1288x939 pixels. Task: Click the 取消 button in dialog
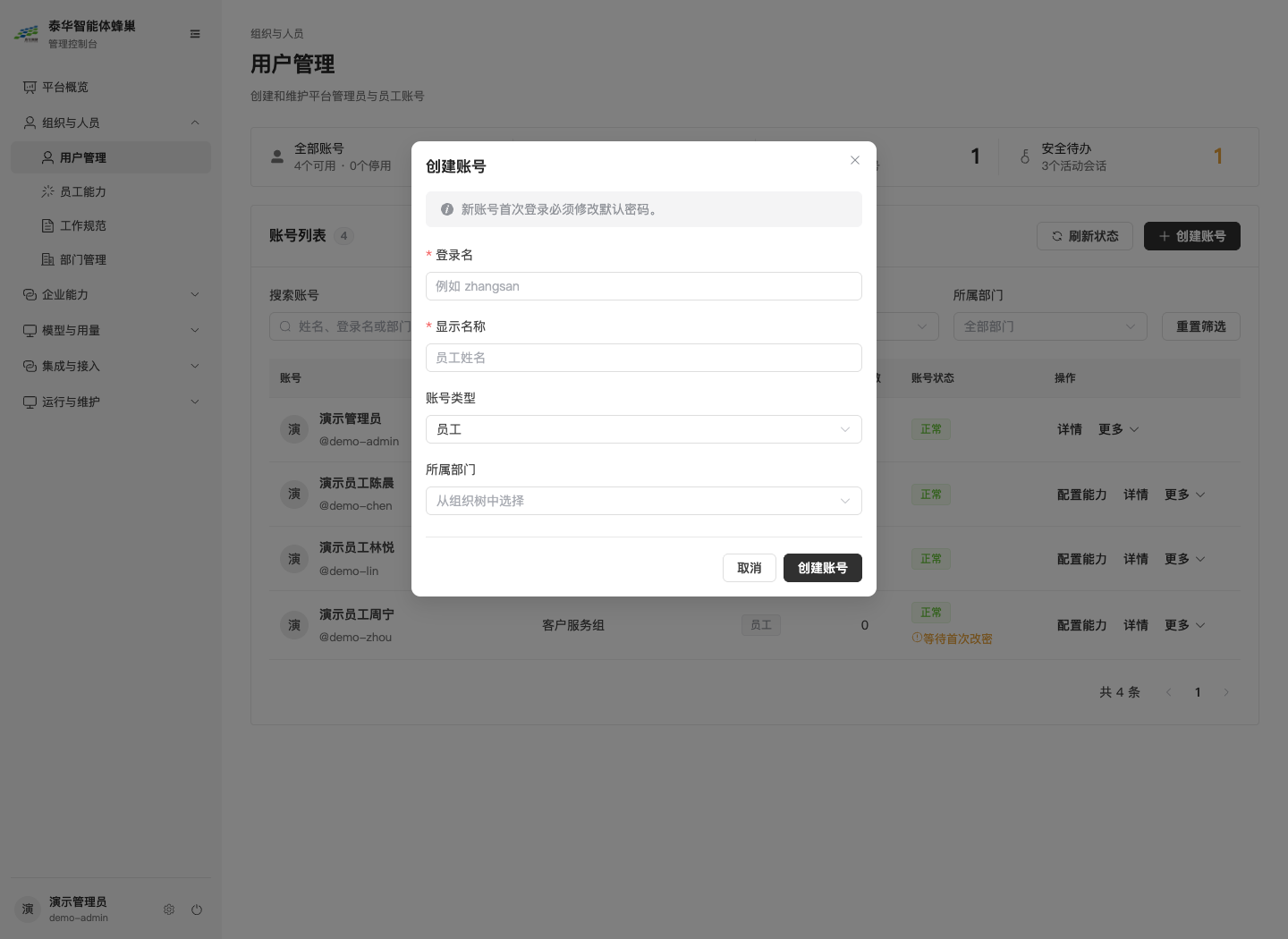coord(750,568)
